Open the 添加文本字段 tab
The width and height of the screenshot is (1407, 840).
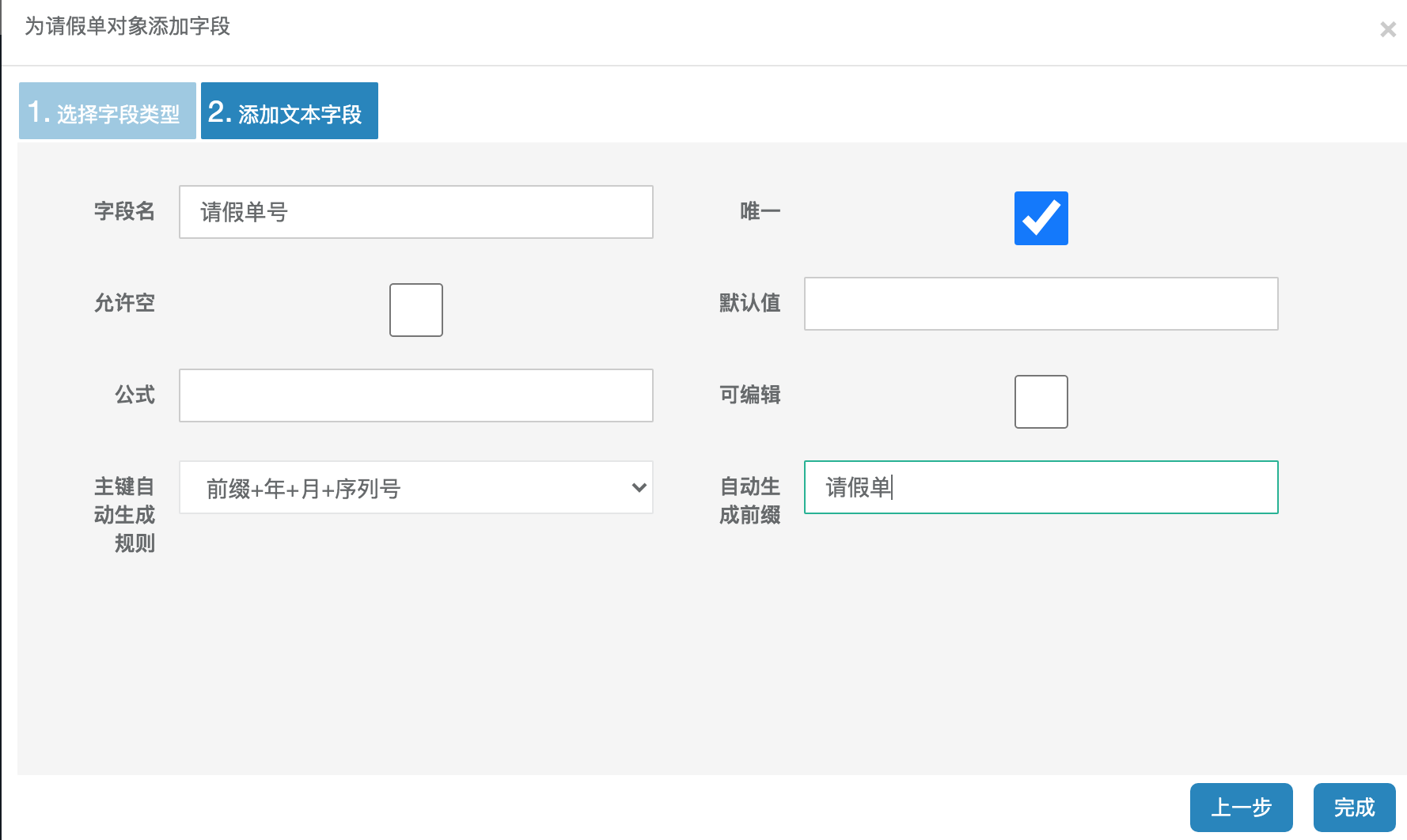289,111
